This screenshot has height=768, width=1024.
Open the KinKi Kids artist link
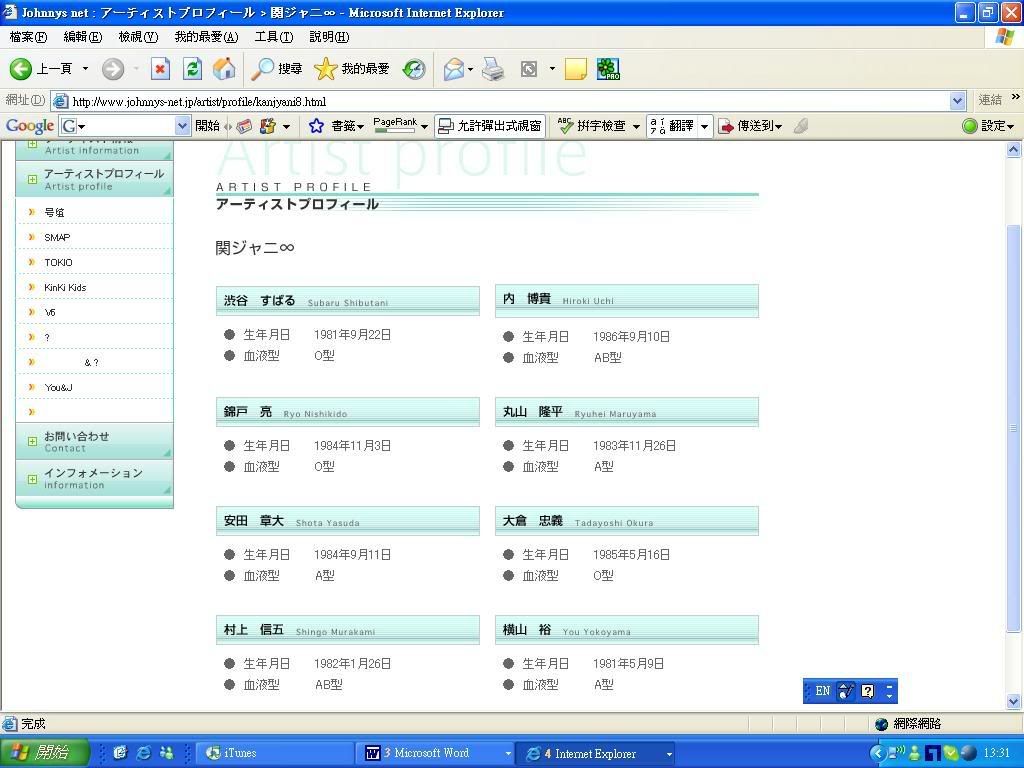(65, 288)
